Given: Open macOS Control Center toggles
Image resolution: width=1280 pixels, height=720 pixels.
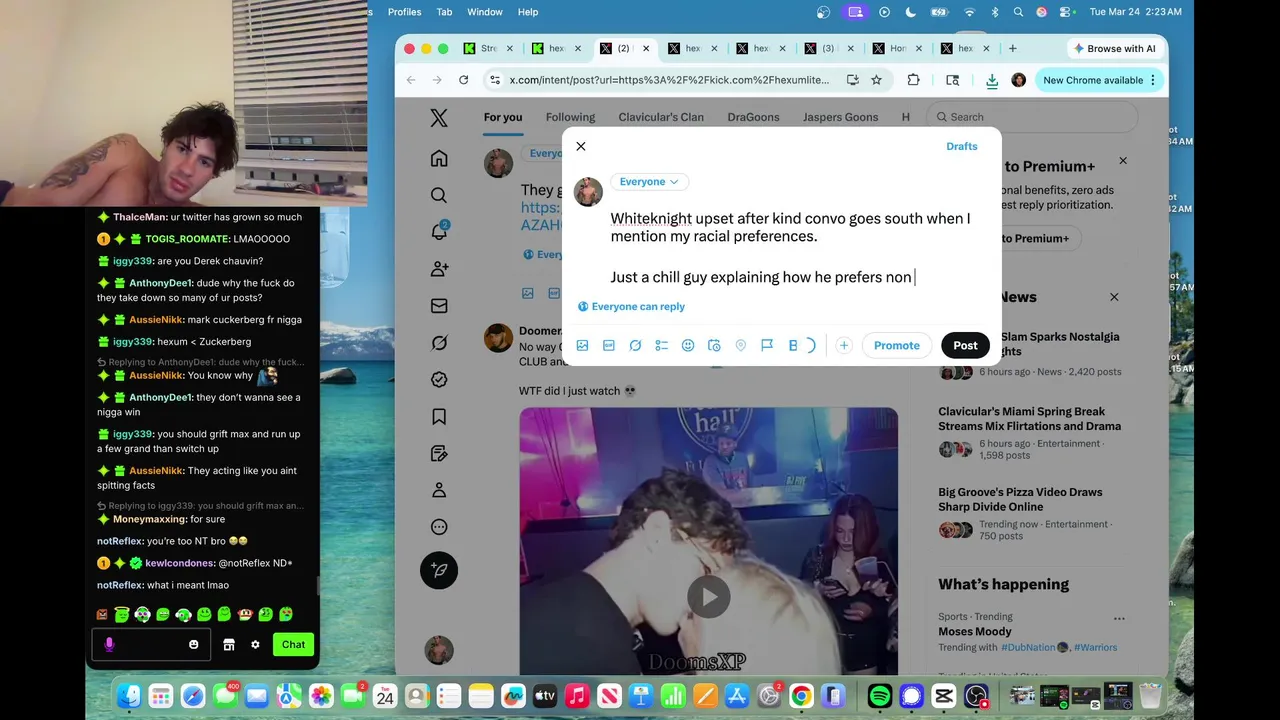Looking at the screenshot, I should [1066, 12].
